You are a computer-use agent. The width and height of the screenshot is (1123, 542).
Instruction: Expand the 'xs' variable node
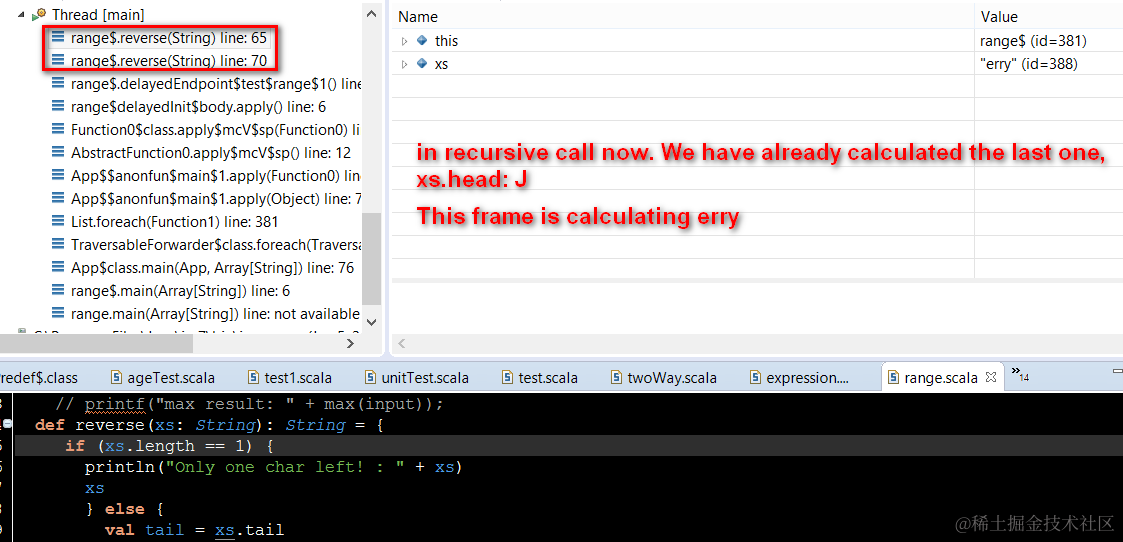[405, 64]
